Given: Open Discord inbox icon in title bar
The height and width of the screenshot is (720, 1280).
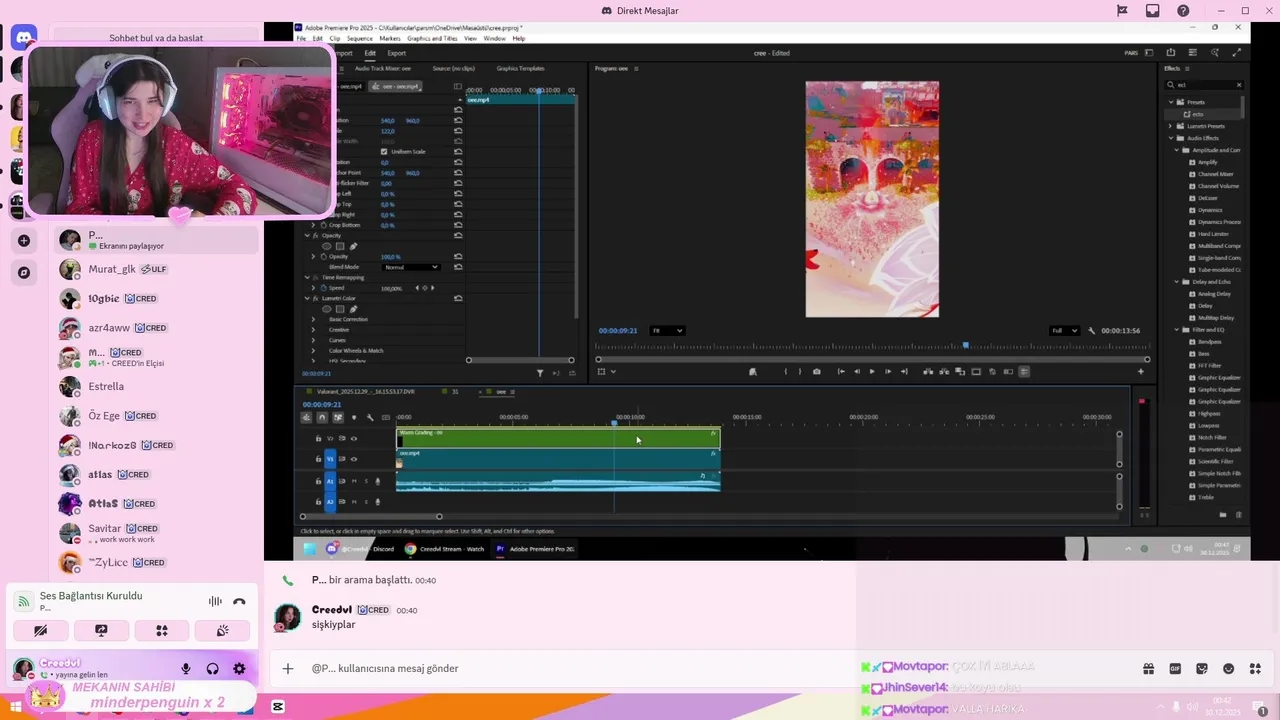Looking at the screenshot, I should (x=1153, y=11).
